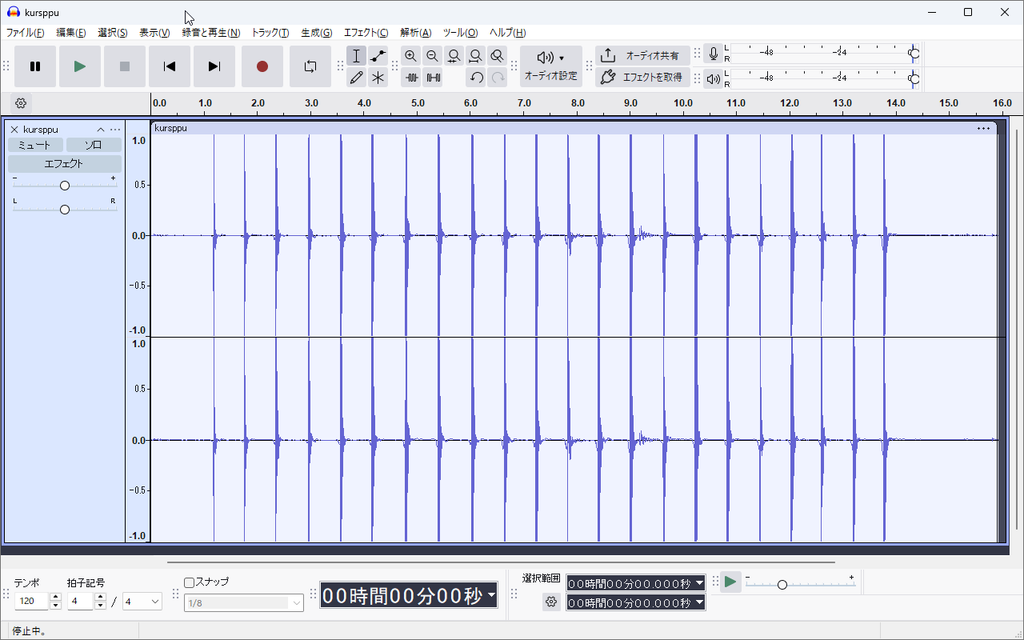Close the kursppu track with X

click(x=14, y=129)
